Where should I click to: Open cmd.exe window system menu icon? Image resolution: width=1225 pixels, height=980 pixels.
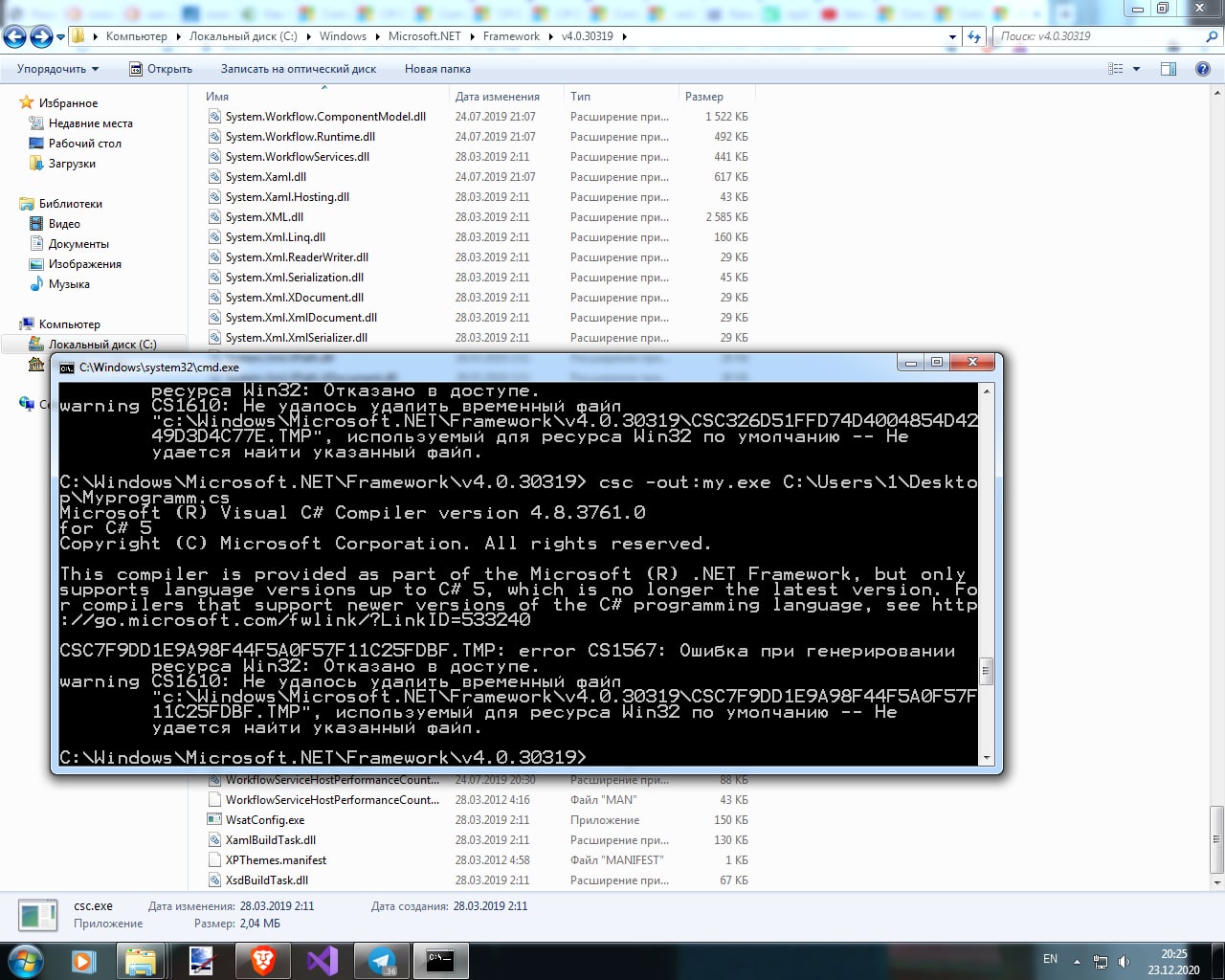click(66, 367)
